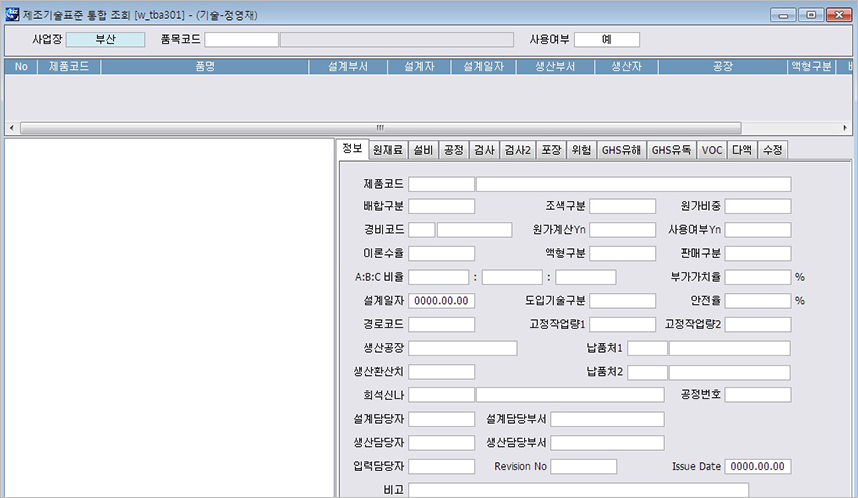The width and height of the screenshot is (858, 498).
Task: Click the 원가비중 field
Action: click(x=758, y=206)
